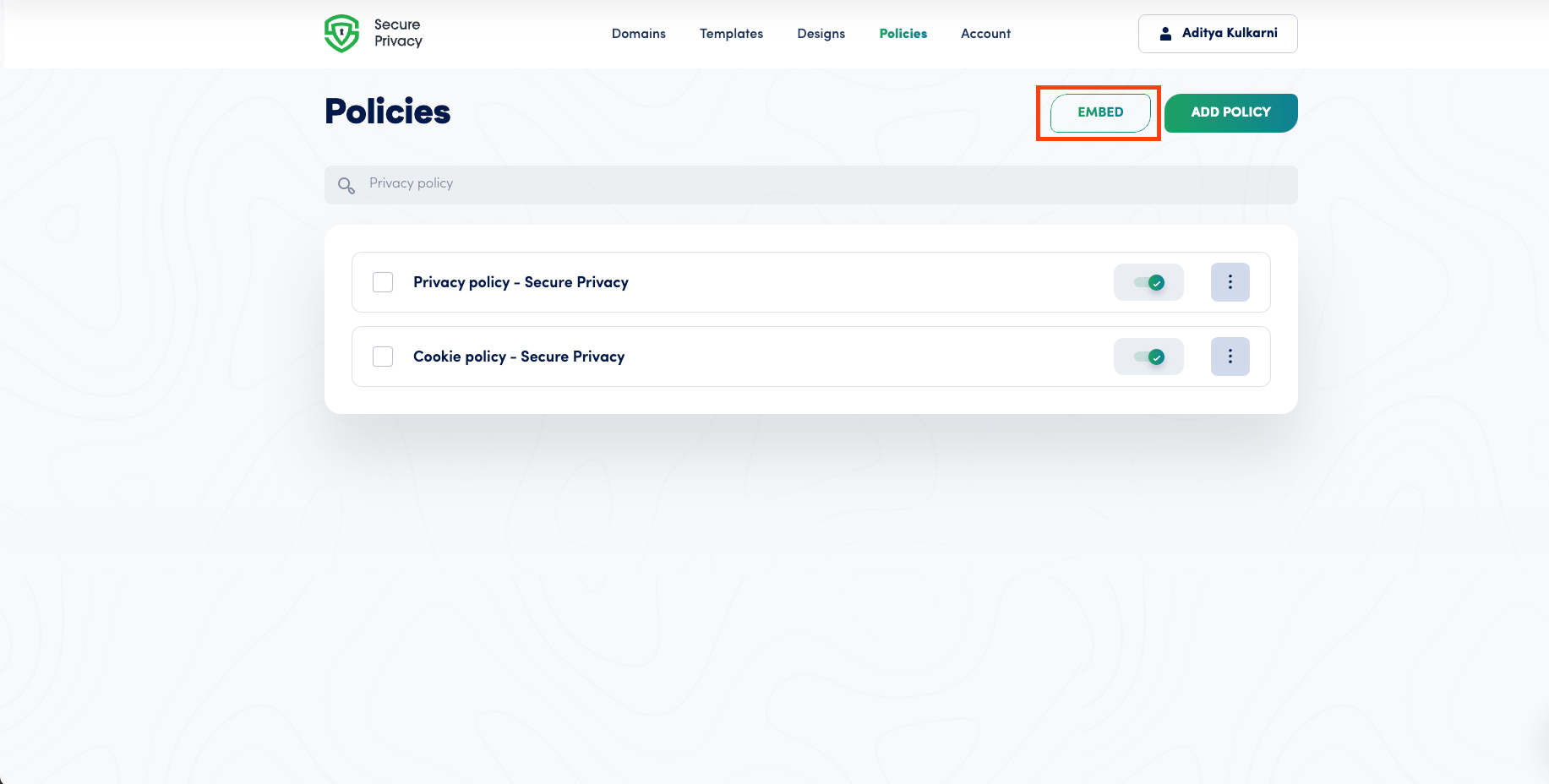
Task: Click the Secure Privacy shield logo
Action: (x=341, y=34)
